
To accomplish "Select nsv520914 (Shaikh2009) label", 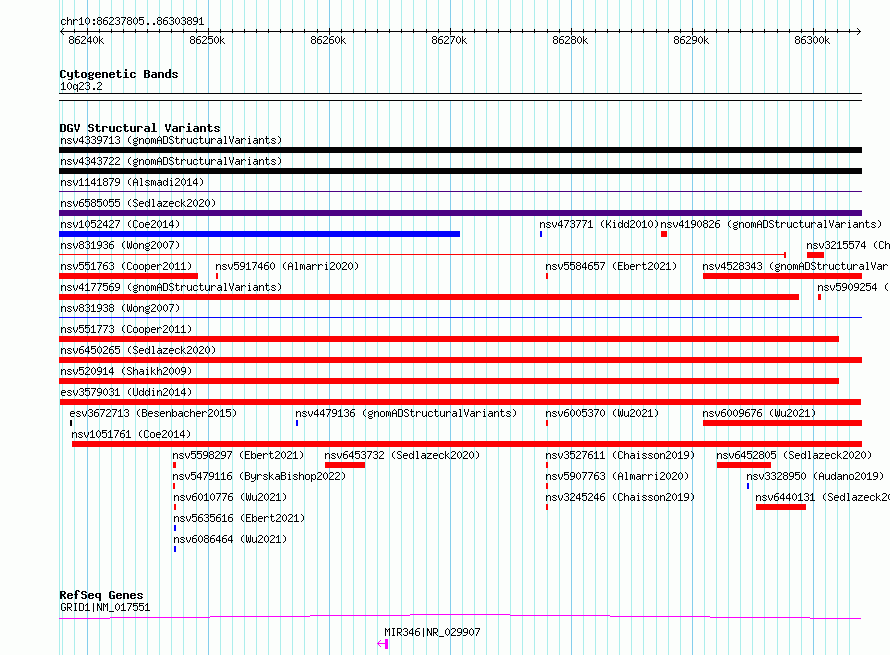I will pyautogui.click(x=126, y=371).
